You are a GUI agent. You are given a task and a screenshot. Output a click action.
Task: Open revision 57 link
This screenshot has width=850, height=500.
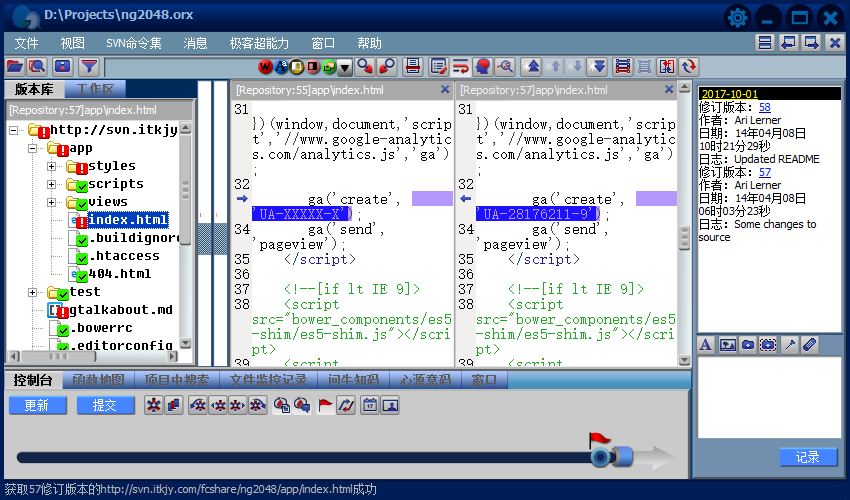[765, 172]
